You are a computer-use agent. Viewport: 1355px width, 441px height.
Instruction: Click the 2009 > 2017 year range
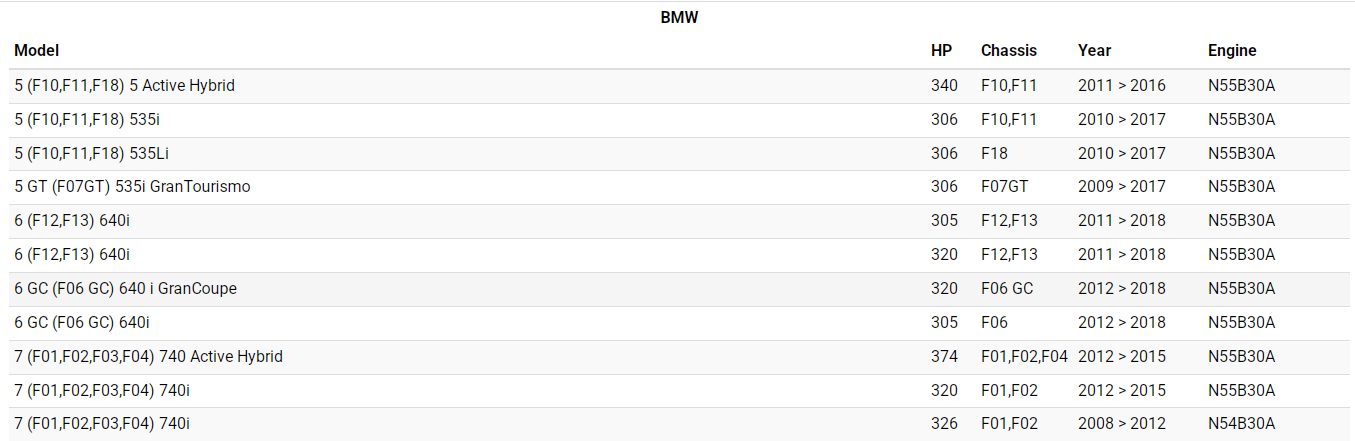(1121, 187)
